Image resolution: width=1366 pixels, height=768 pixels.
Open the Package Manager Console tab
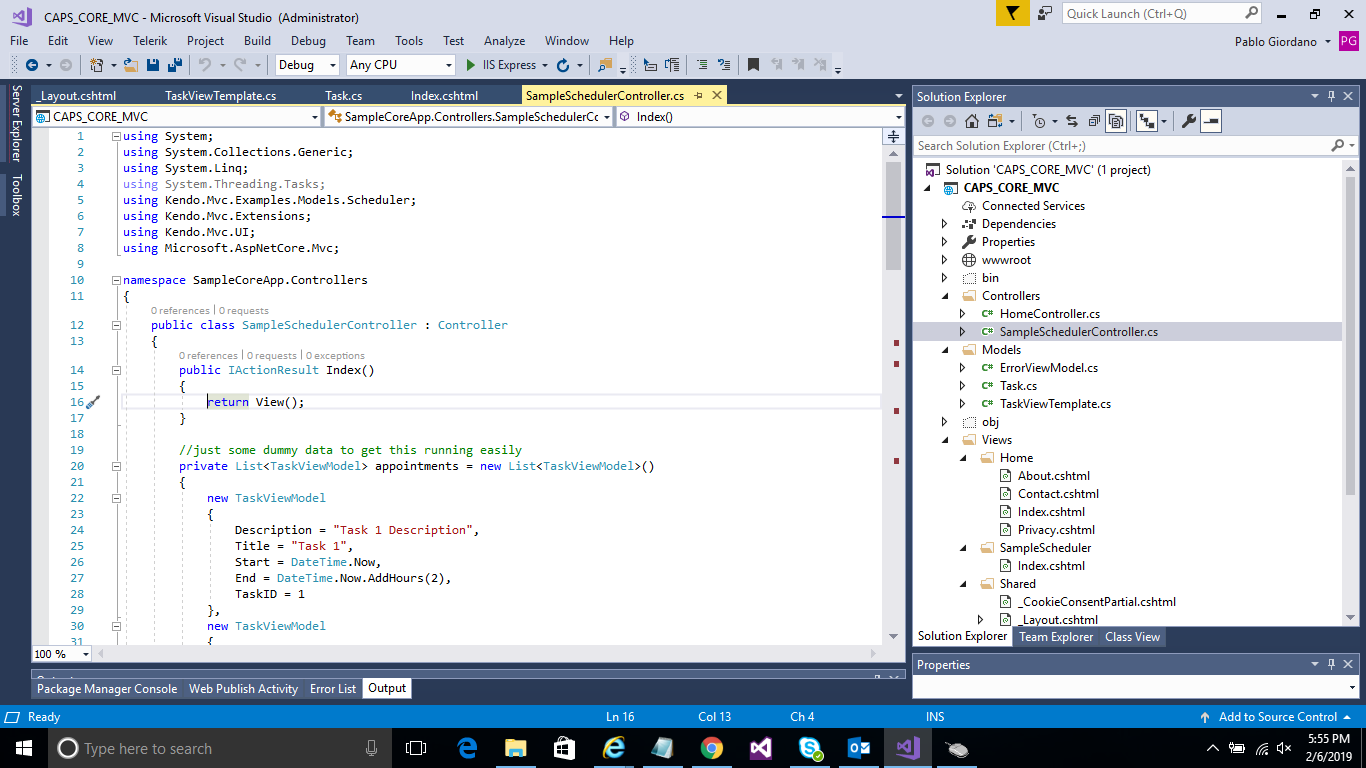[107, 689]
